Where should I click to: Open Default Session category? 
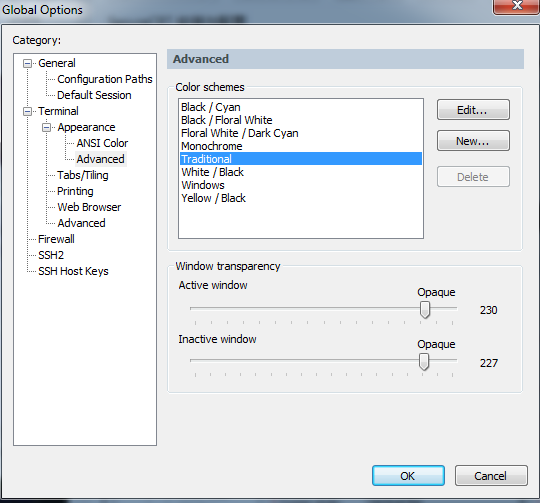pyautogui.click(x=94, y=95)
